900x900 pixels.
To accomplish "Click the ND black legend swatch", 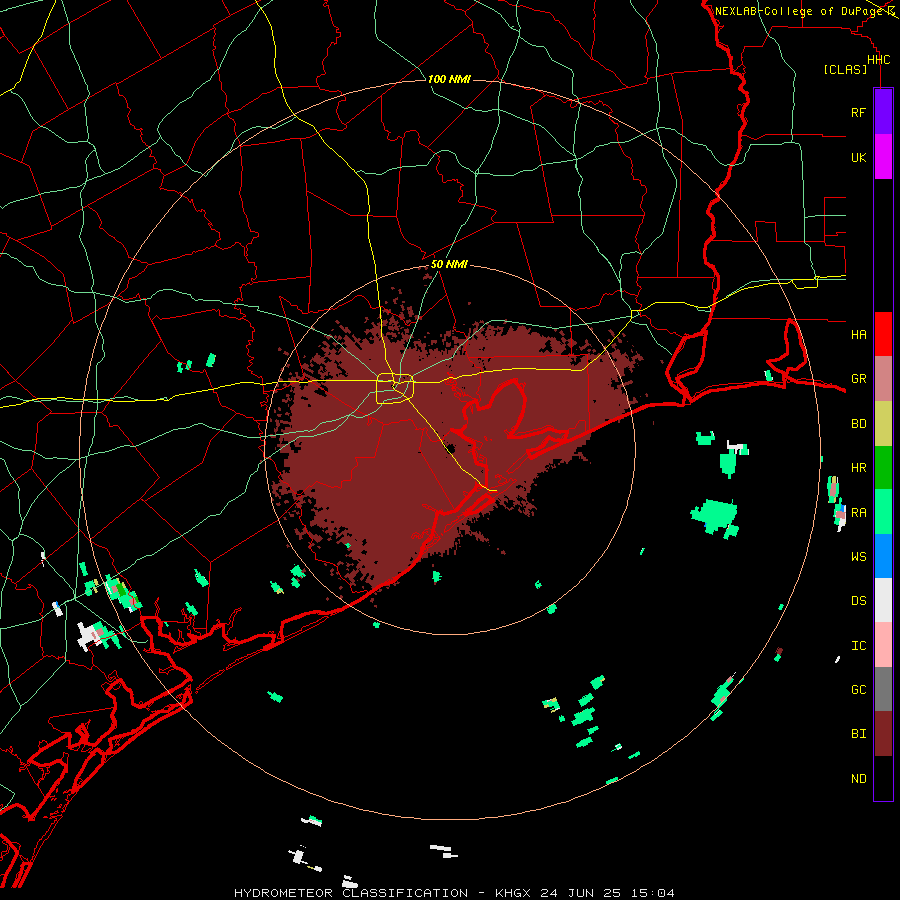I will tap(883, 778).
